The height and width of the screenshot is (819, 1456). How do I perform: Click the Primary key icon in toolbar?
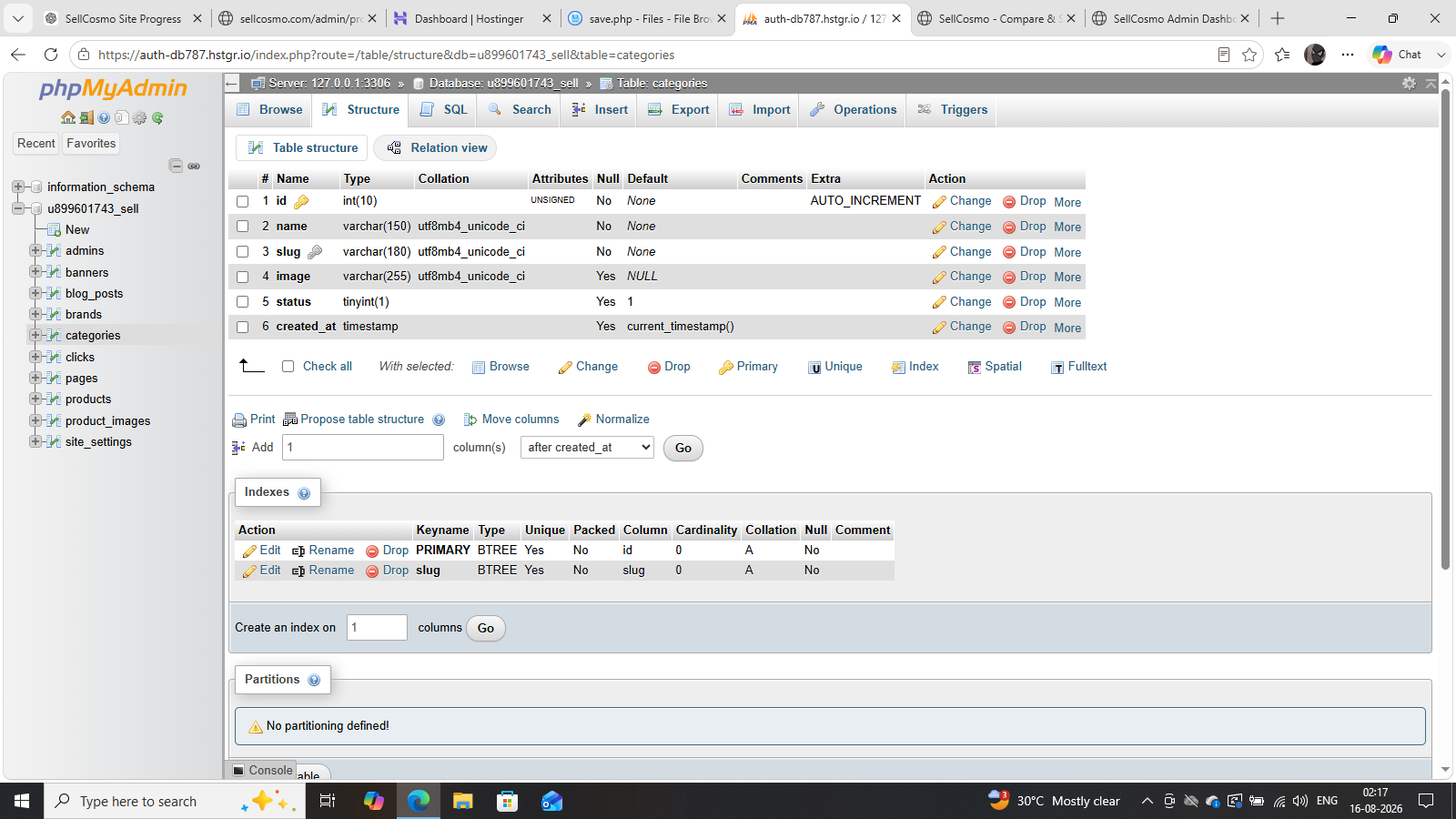click(x=725, y=367)
